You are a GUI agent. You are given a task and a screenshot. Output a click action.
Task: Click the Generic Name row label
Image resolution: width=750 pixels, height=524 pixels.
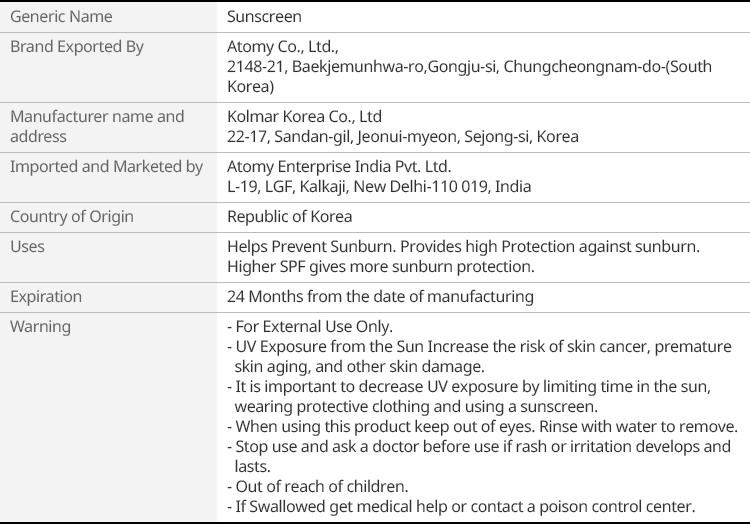61,17
